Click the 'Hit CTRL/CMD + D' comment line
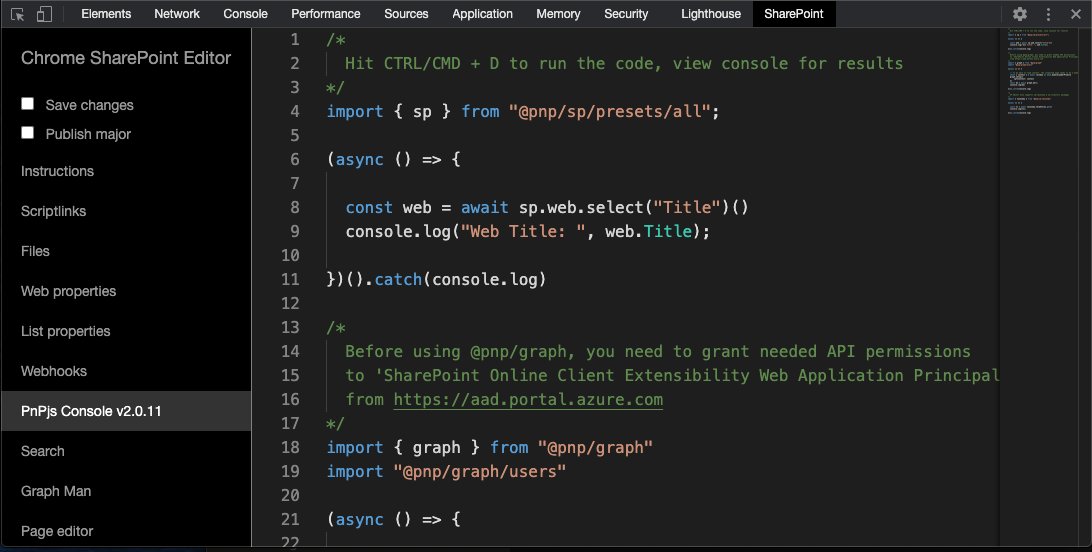 coord(624,63)
